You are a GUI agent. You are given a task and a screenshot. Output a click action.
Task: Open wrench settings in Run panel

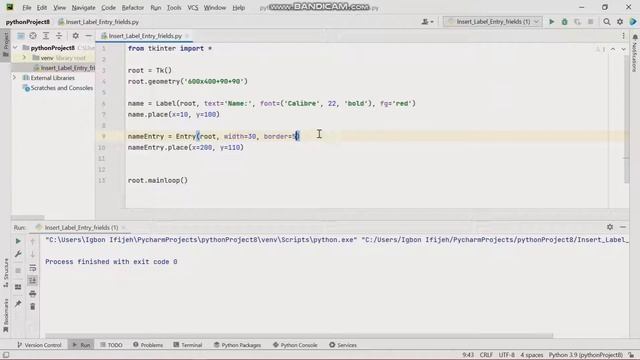(18, 254)
